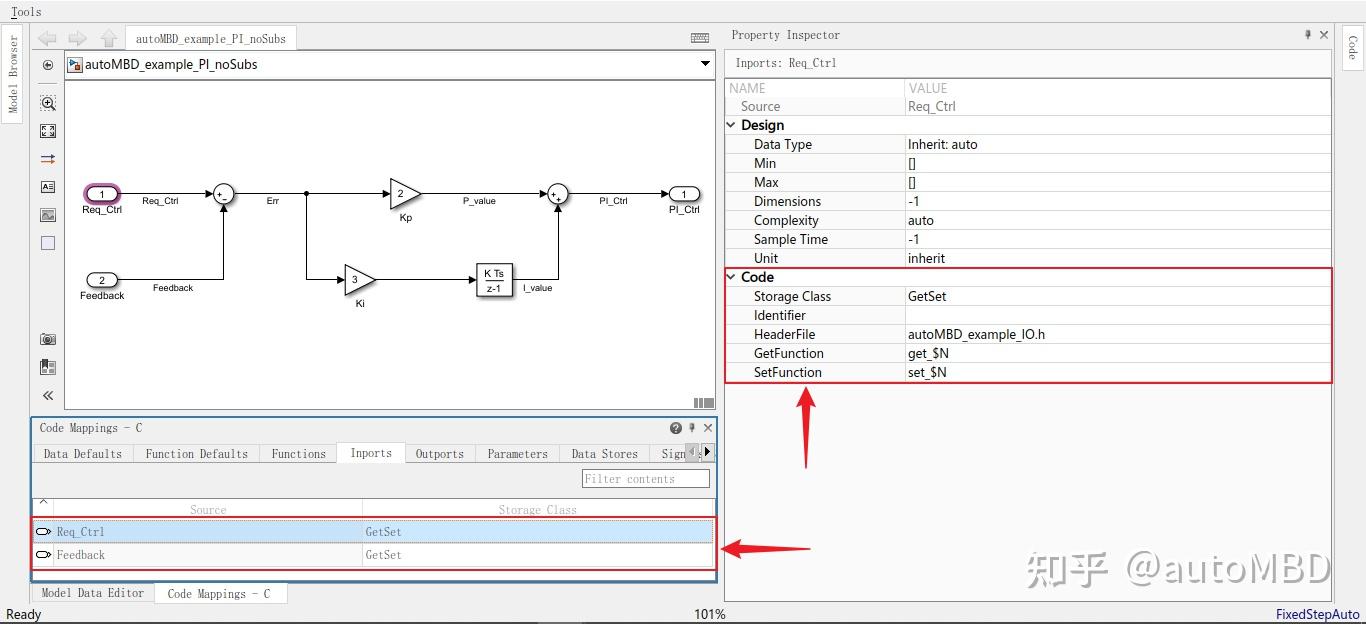Open the model path dropdown arrow
1366x624 pixels.
pos(705,64)
